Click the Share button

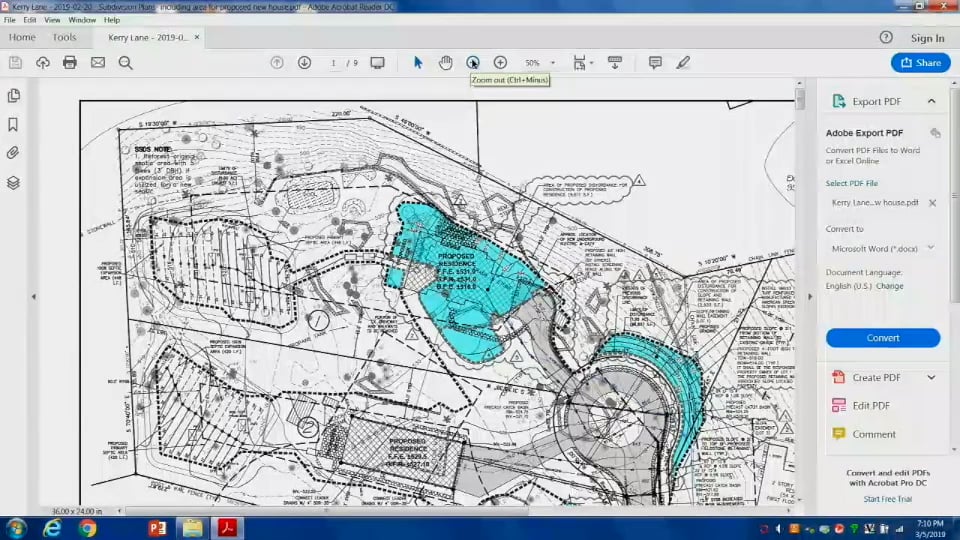click(920, 62)
